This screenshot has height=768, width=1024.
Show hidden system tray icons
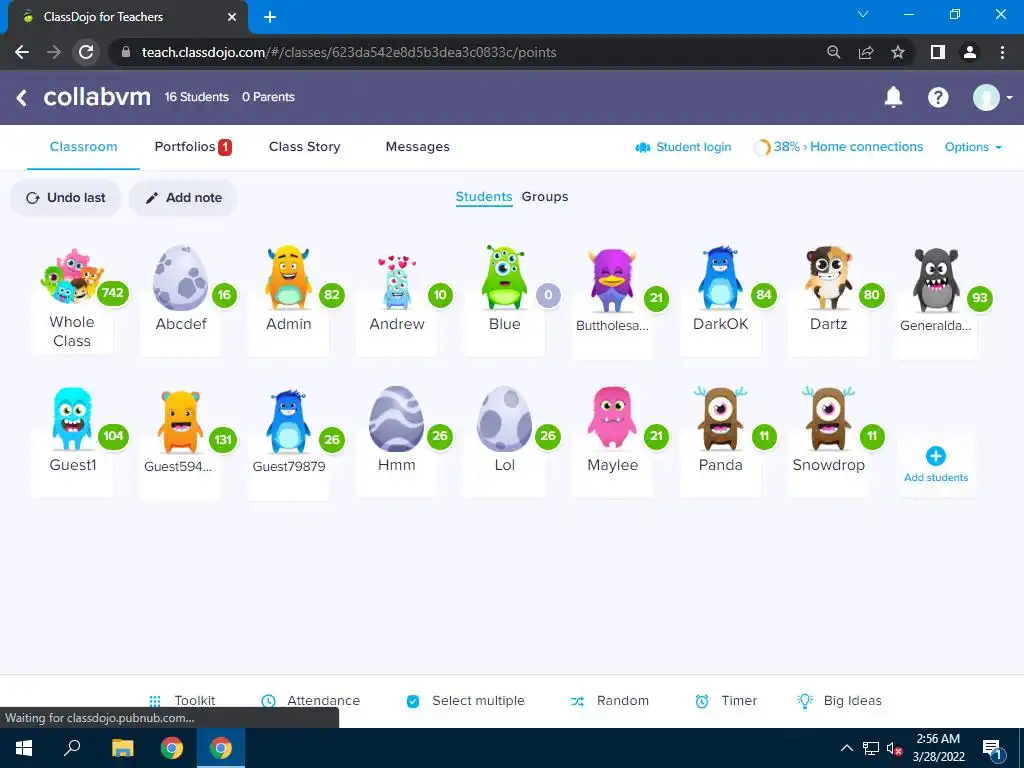(x=846, y=748)
